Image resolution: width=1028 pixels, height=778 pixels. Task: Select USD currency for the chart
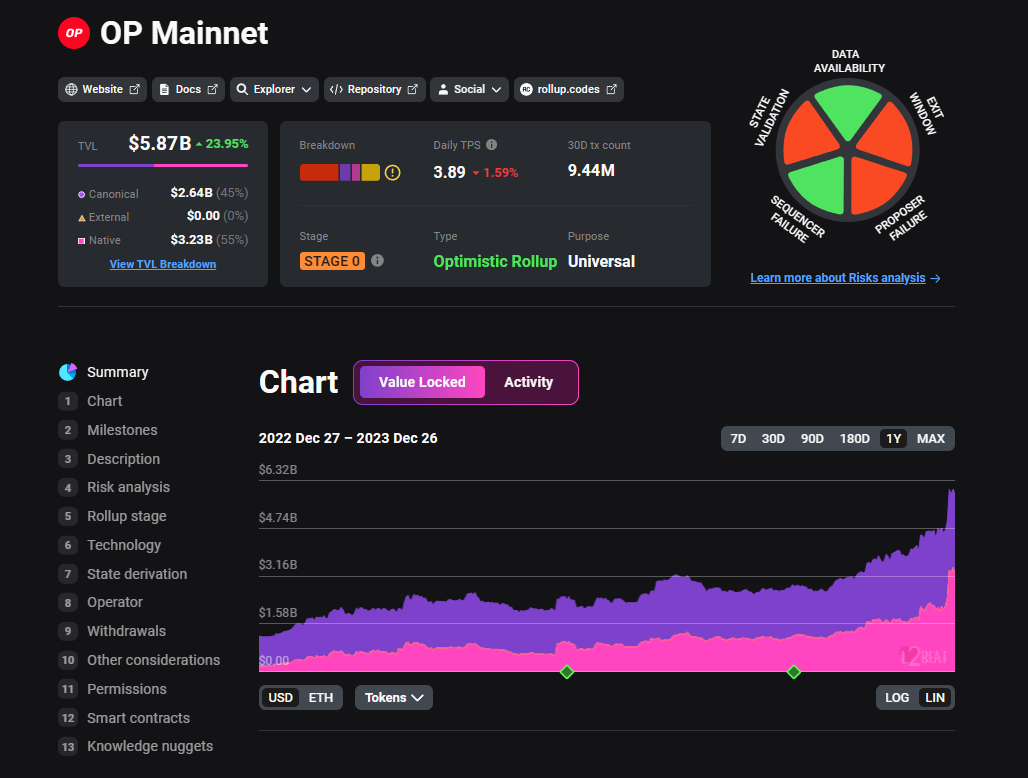point(281,697)
